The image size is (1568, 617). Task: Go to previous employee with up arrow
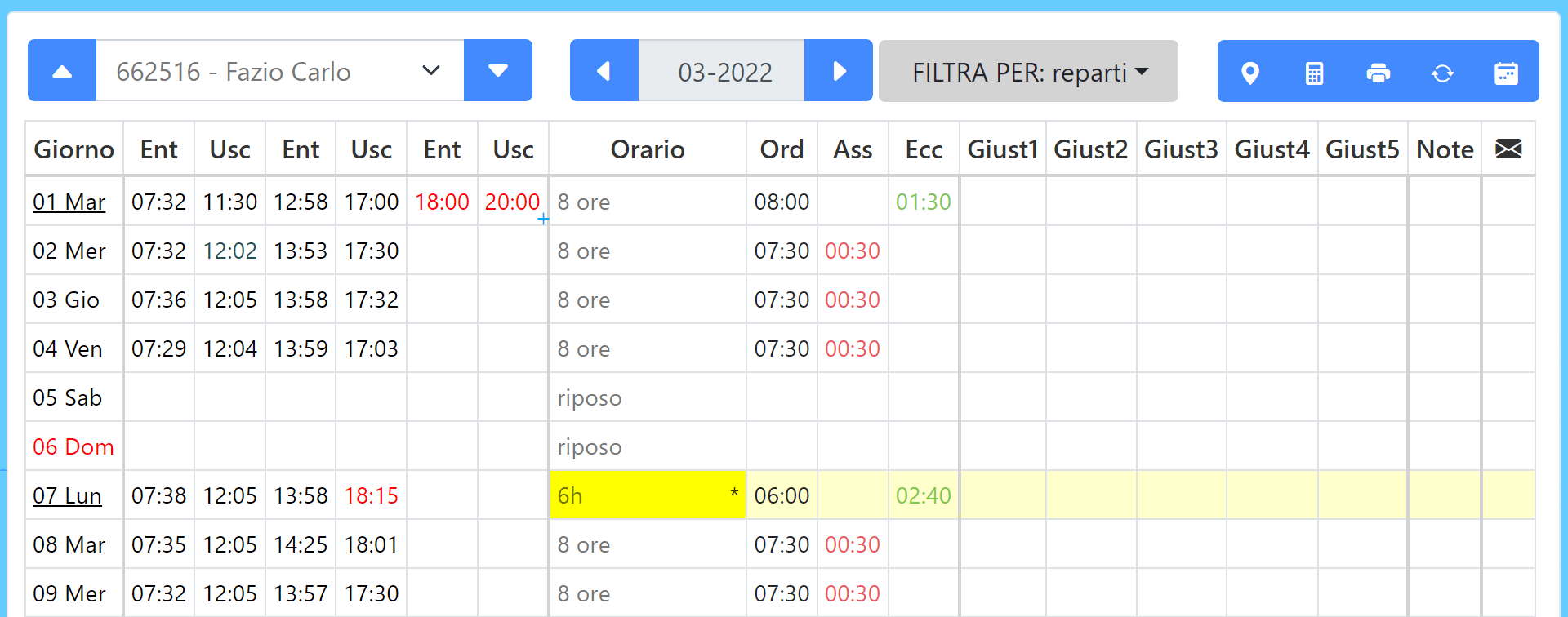point(62,71)
